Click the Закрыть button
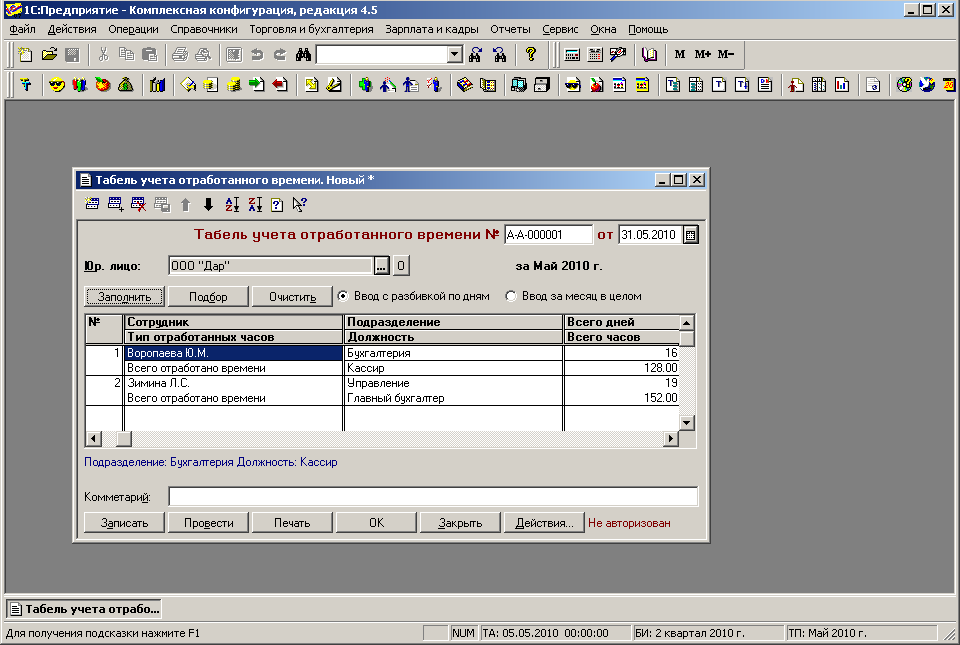960x645 pixels. [x=460, y=523]
